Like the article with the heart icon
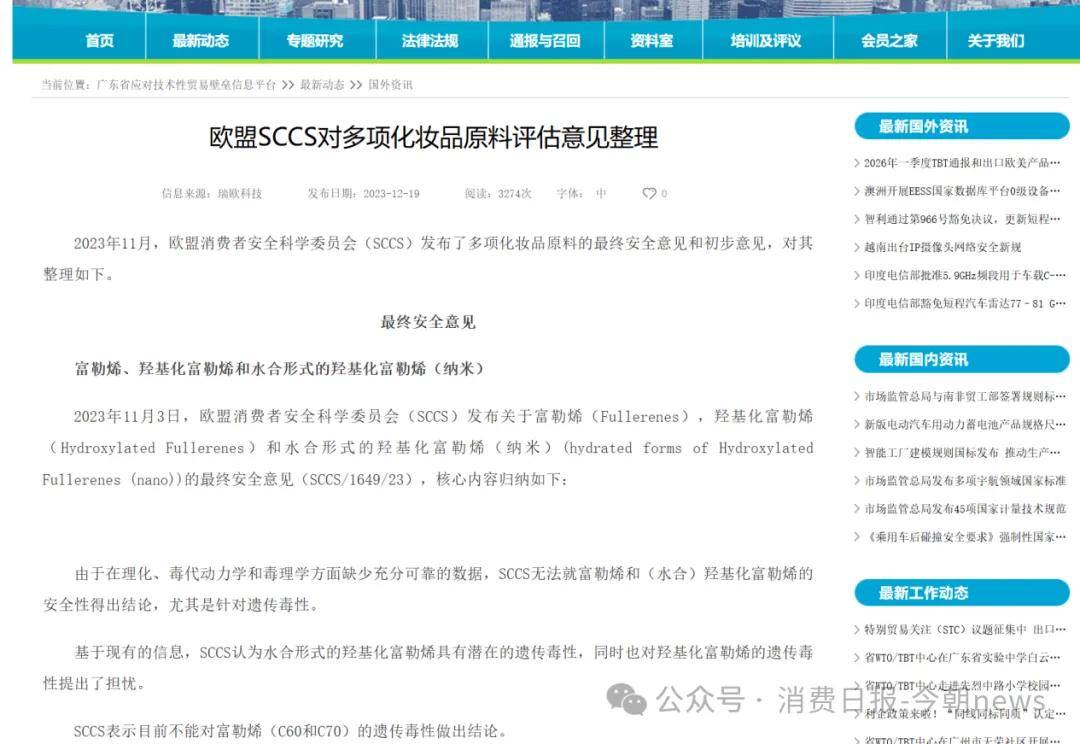 coord(649,194)
